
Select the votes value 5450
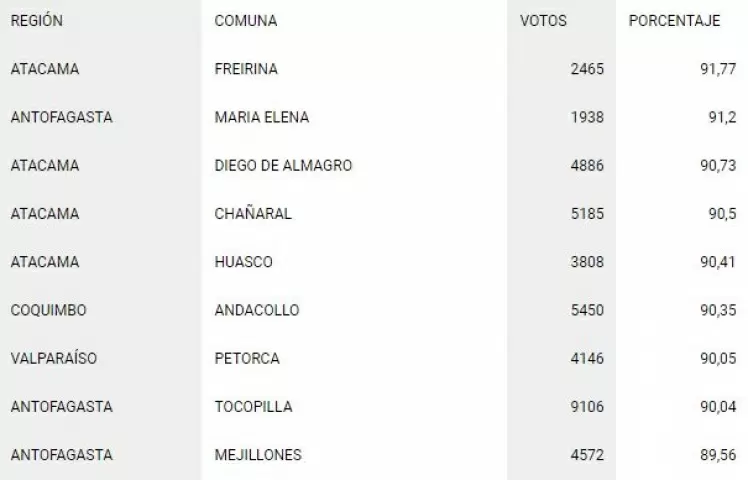587,310
